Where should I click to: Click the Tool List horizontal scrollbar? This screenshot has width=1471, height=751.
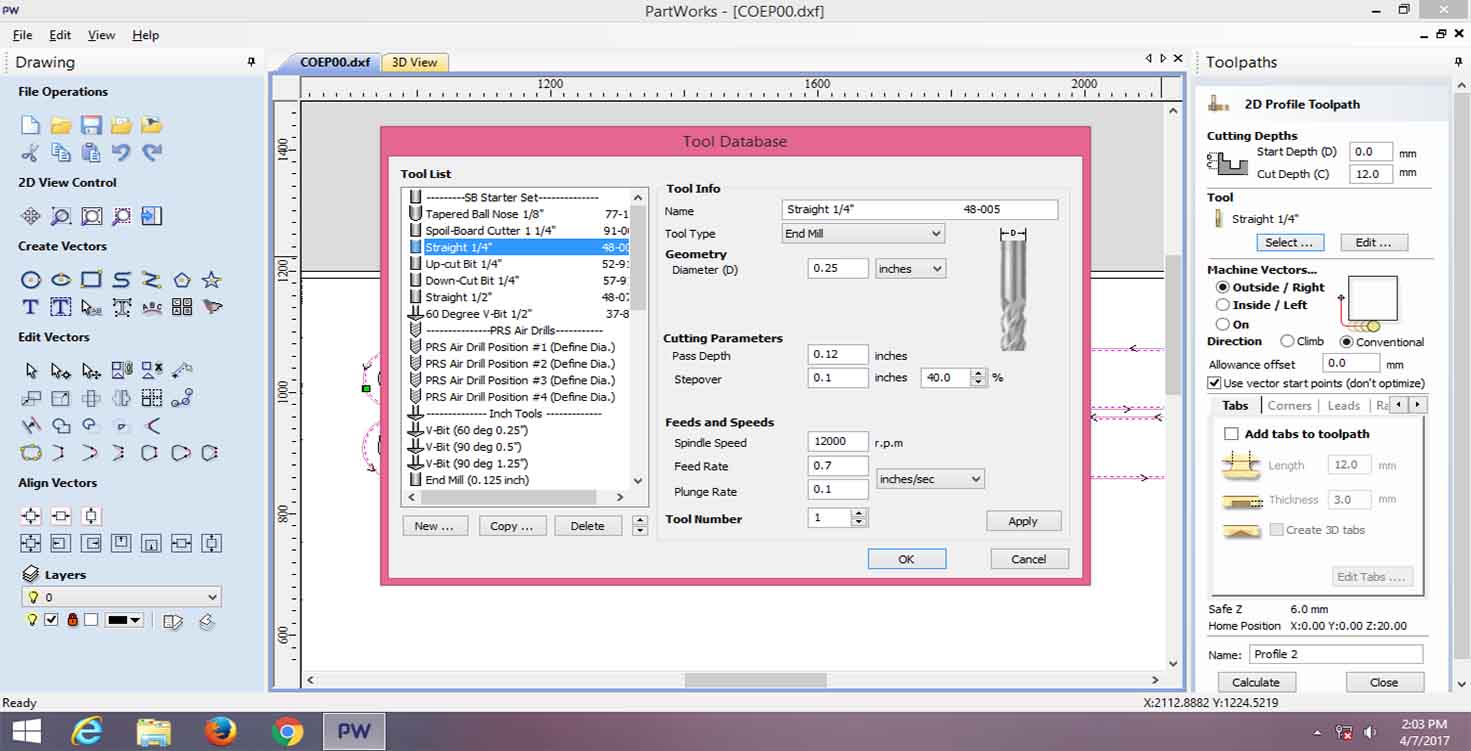517,496
